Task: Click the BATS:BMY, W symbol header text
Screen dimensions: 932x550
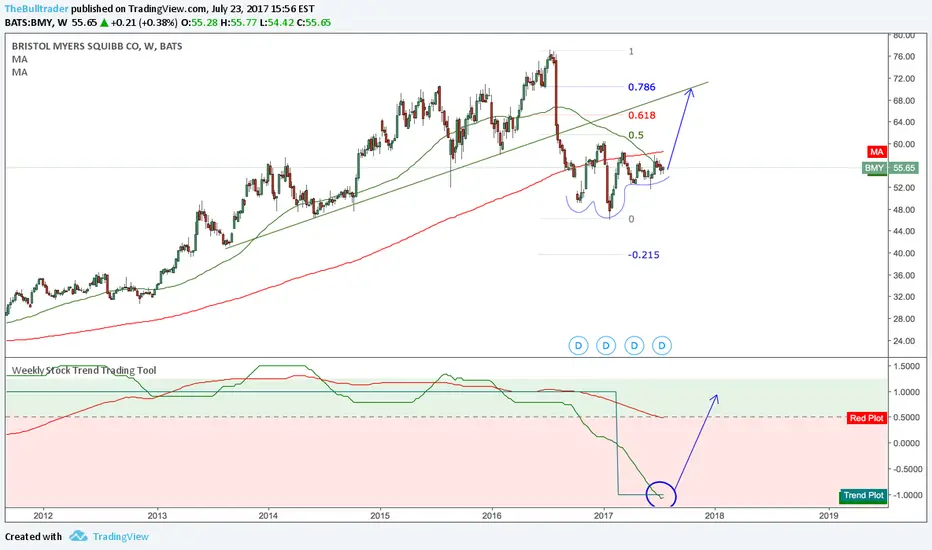Action: pyautogui.click(x=36, y=23)
